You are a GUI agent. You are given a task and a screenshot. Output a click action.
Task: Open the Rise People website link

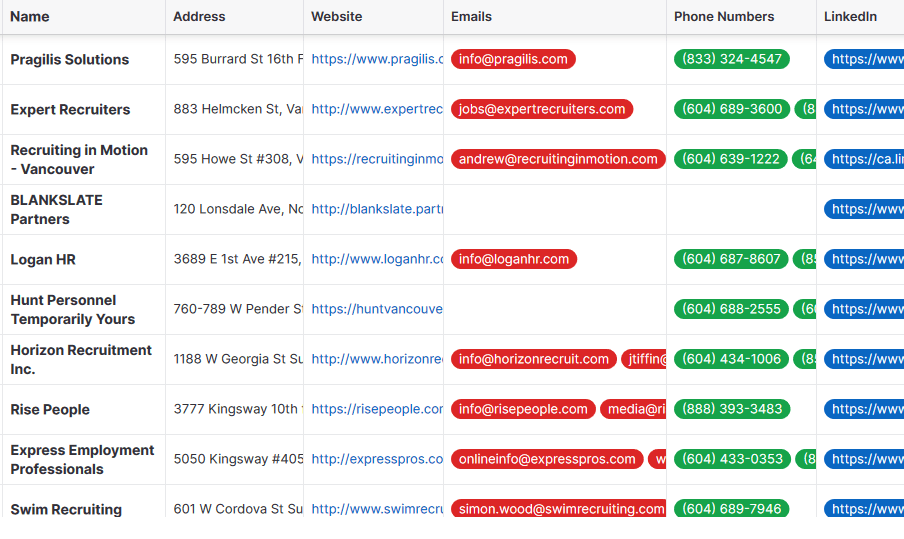click(x=377, y=409)
